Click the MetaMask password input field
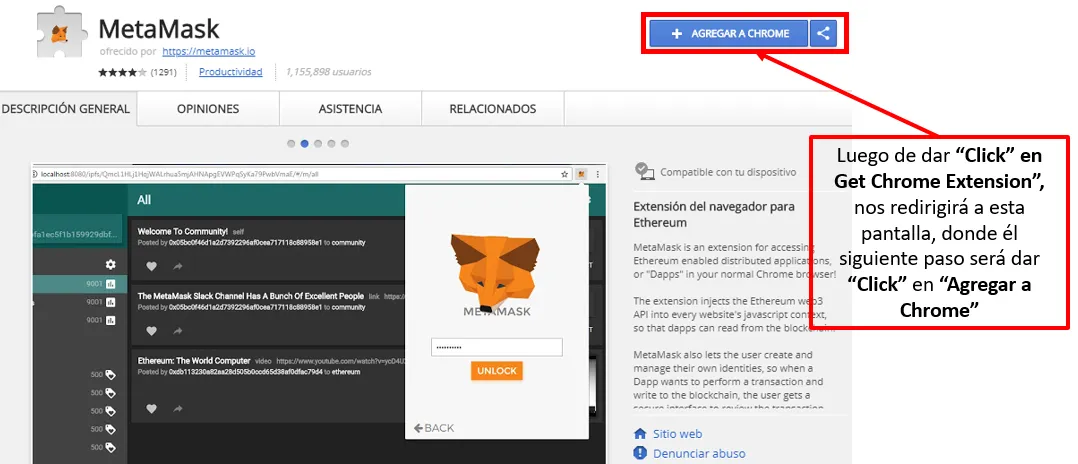This screenshot has height=464, width=1078. (496, 347)
